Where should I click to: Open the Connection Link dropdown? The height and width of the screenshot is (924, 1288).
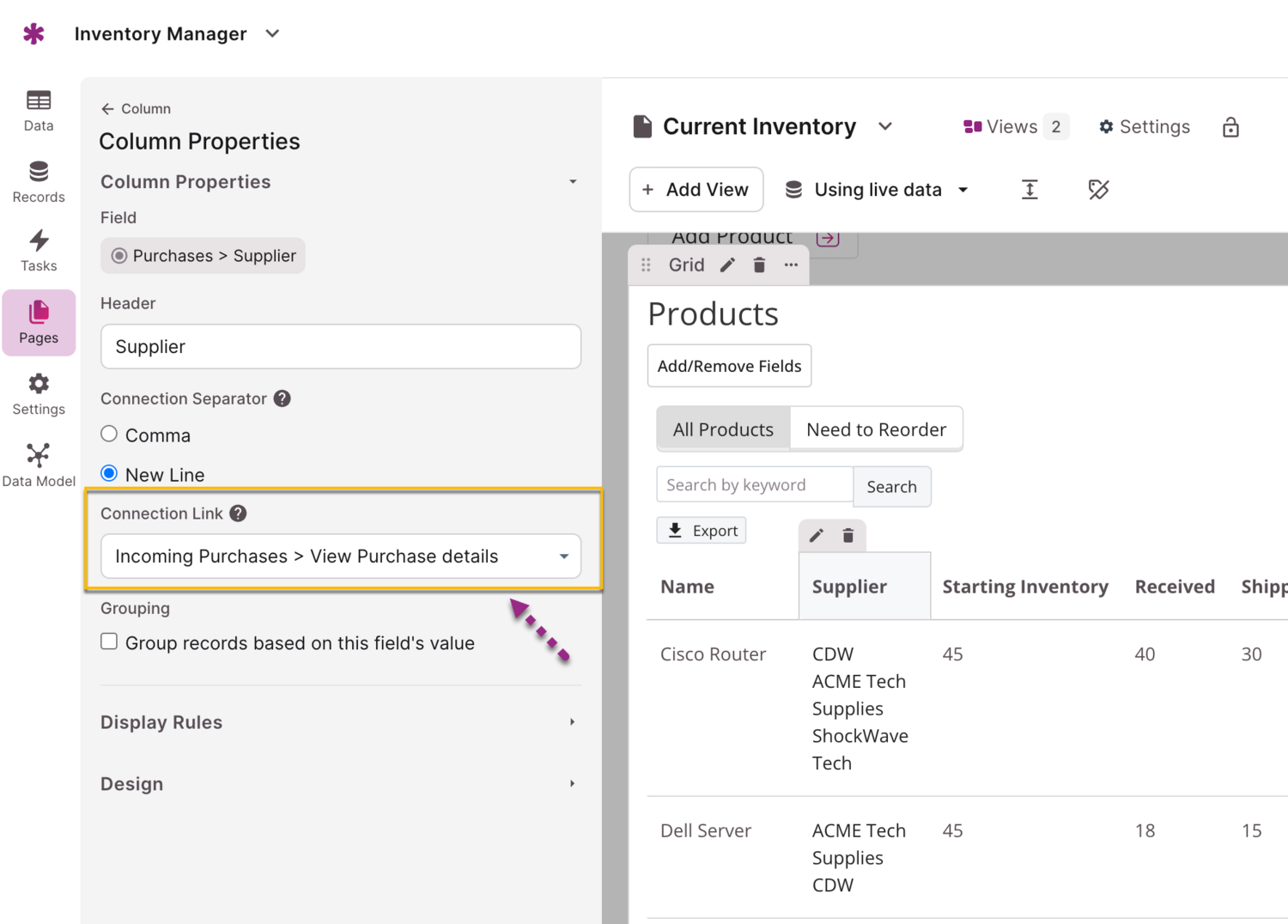341,556
